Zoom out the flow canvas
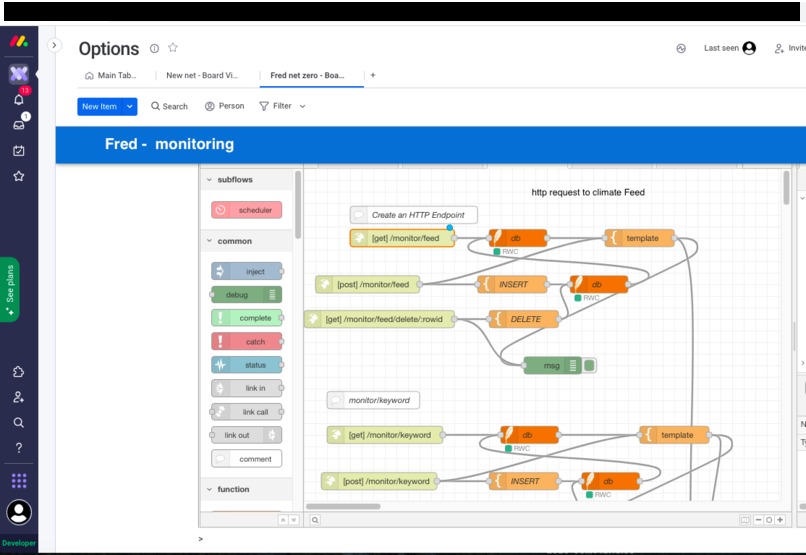Image resolution: width=806 pixels, height=555 pixels. [x=758, y=520]
